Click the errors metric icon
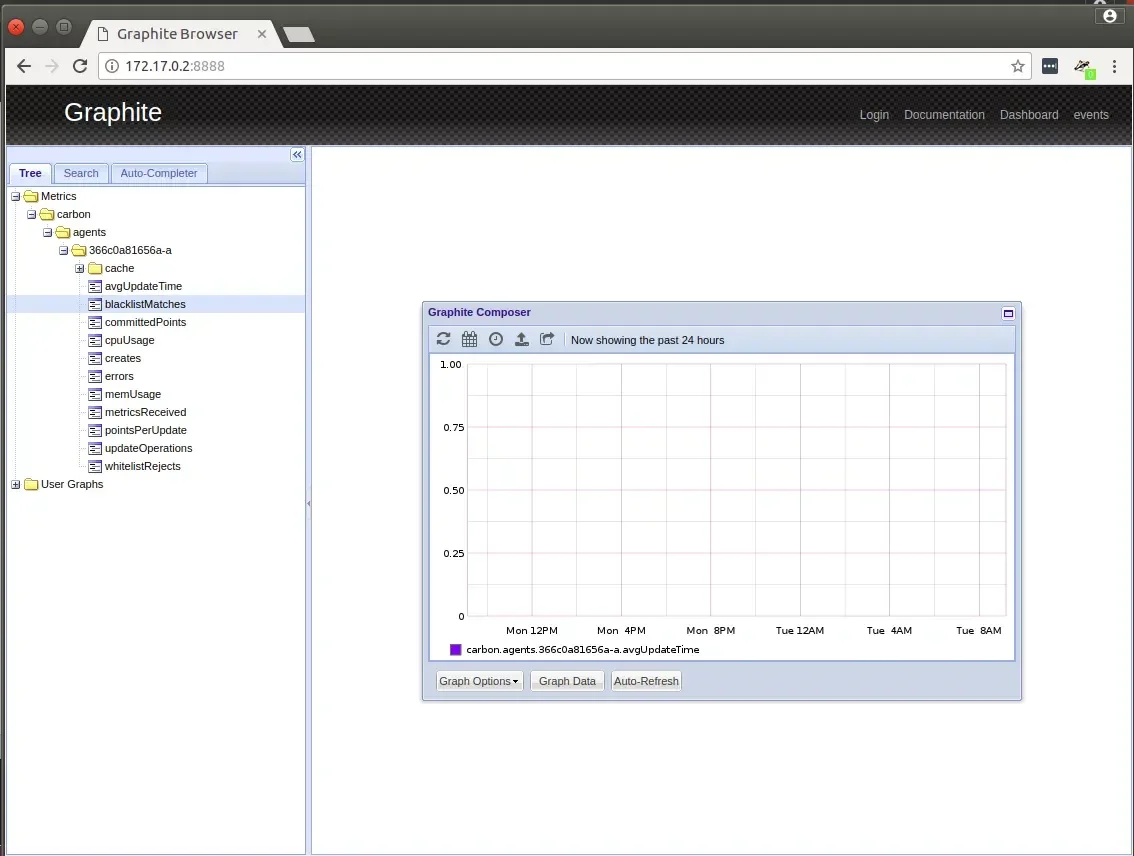 click(x=95, y=377)
